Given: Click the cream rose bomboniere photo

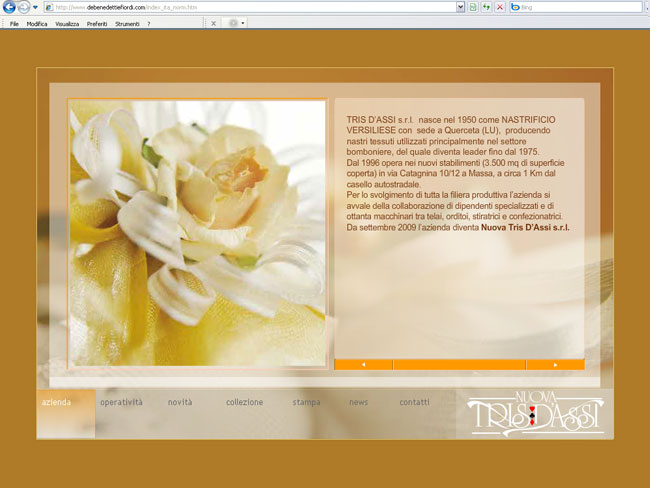Looking at the screenshot, I should (x=198, y=233).
